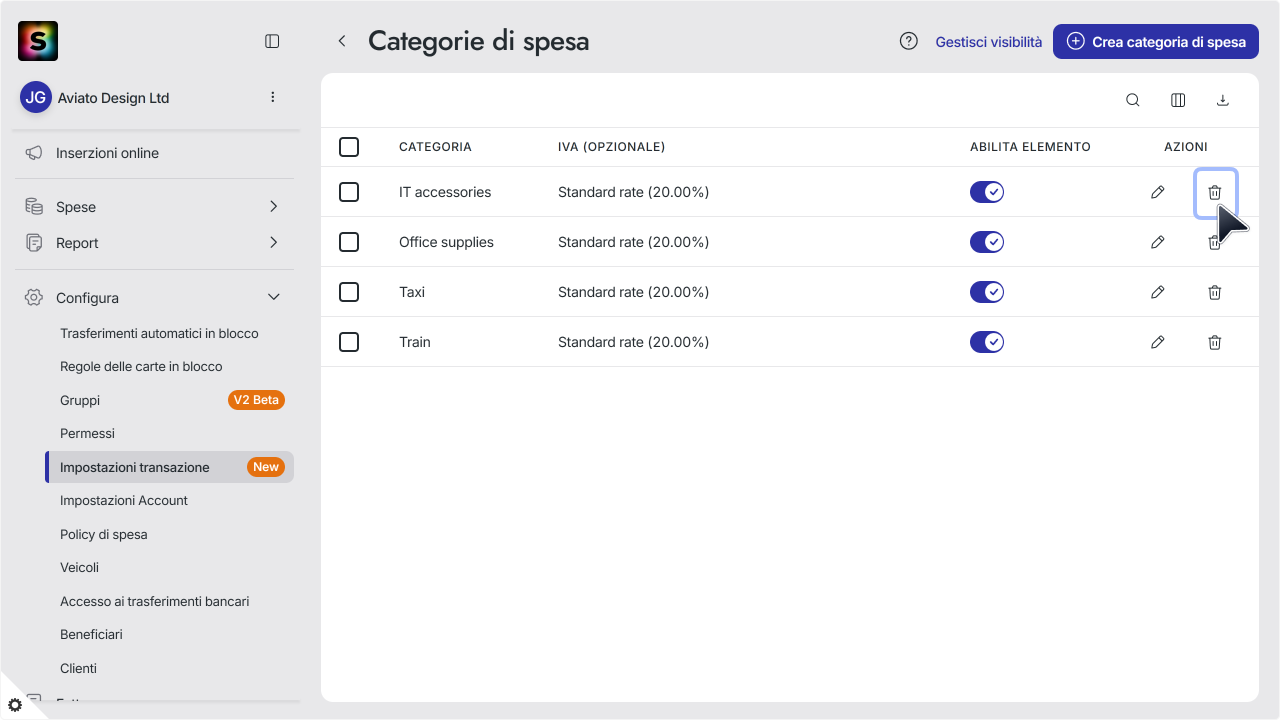Delete the Train category

coord(1215,342)
